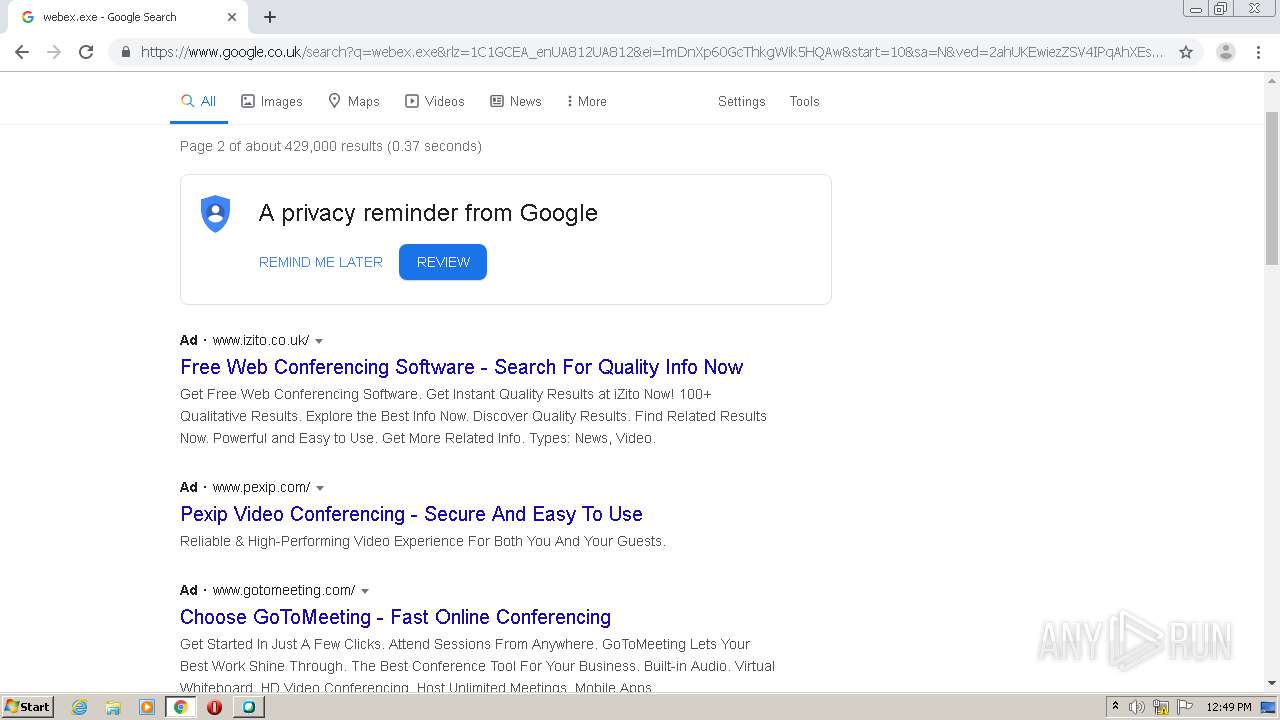The height and width of the screenshot is (720, 1280).
Task: Show hidden system tray icons
Action: coord(1115,707)
